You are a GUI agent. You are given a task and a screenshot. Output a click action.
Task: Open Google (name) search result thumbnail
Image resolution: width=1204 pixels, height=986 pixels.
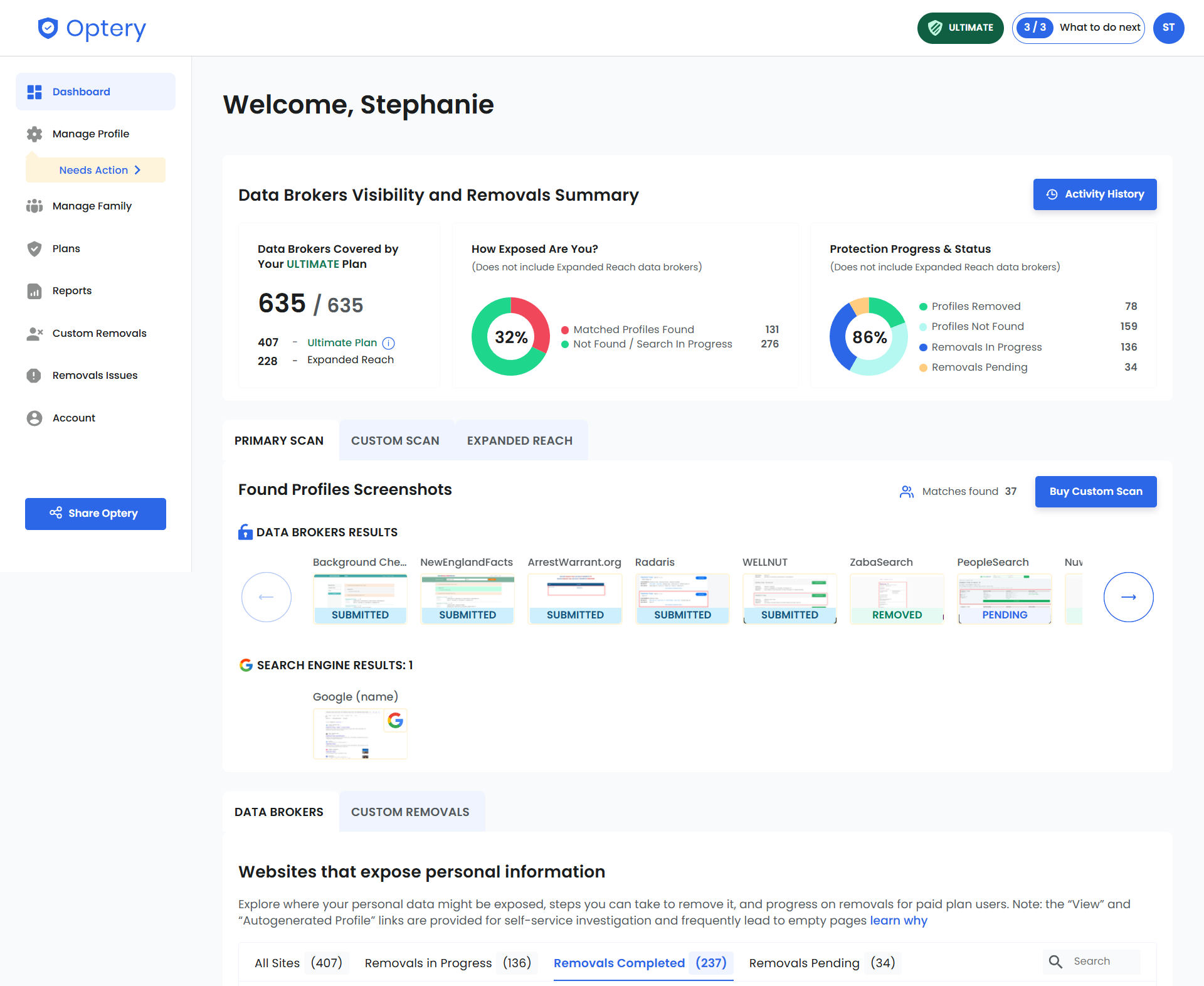[x=360, y=734]
